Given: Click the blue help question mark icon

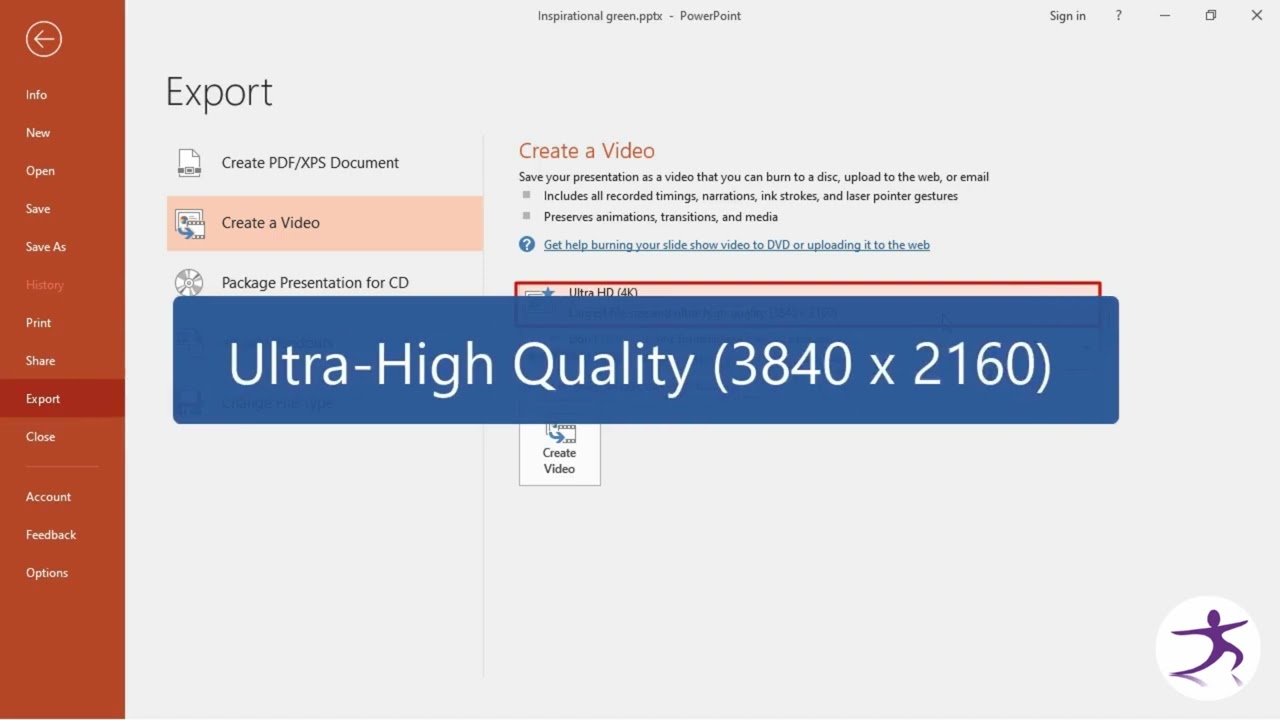Looking at the screenshot, I should [x=527, y=245].
